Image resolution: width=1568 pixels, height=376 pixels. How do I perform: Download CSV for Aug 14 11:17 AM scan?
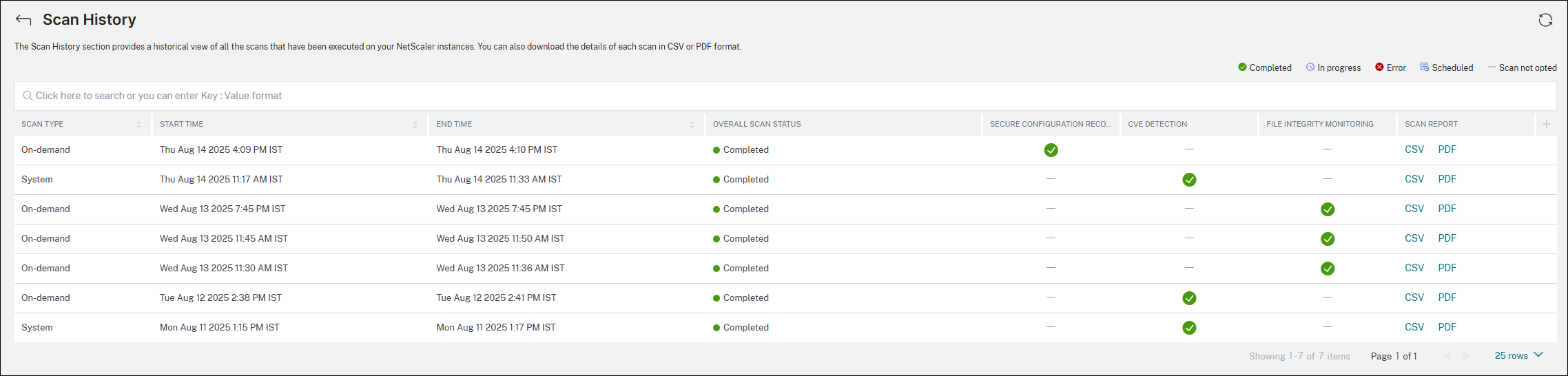[x=1414, y=179]
